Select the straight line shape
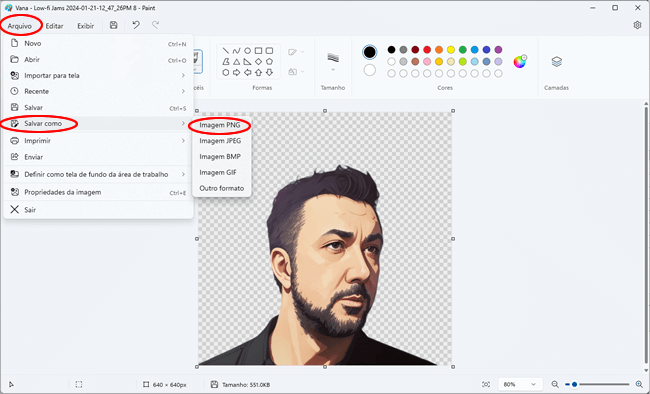This screenshot has height=394, width=650. click(226, 51)
